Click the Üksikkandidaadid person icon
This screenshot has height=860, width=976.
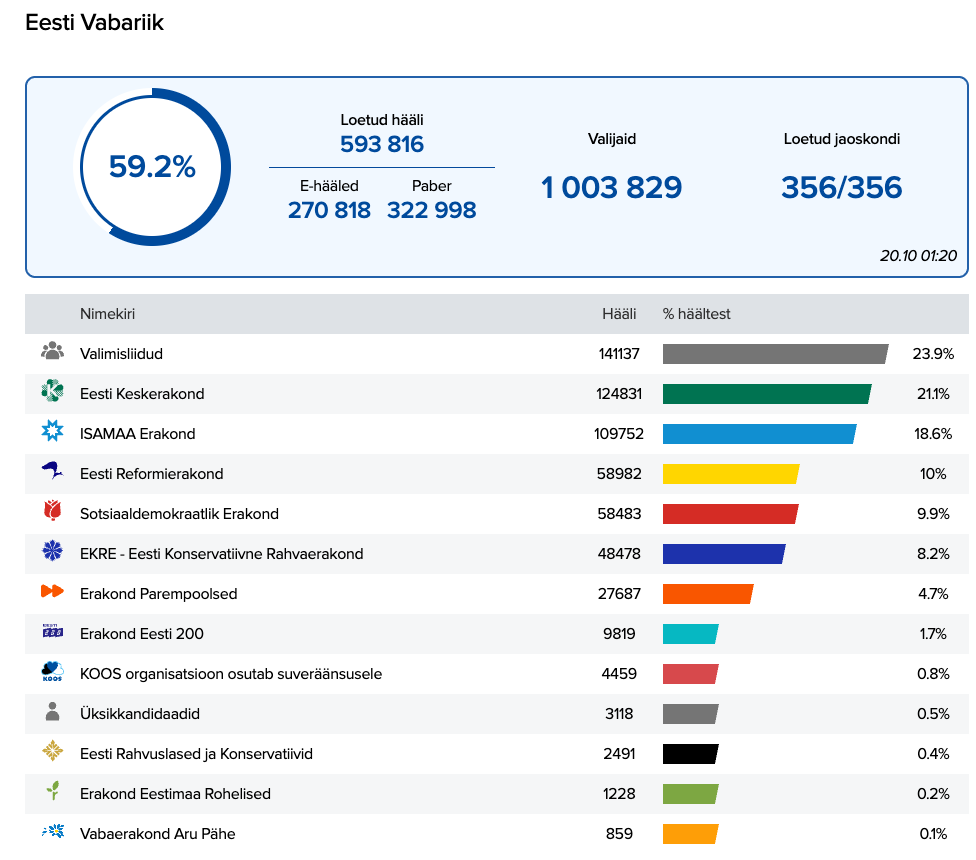(52, 712)
